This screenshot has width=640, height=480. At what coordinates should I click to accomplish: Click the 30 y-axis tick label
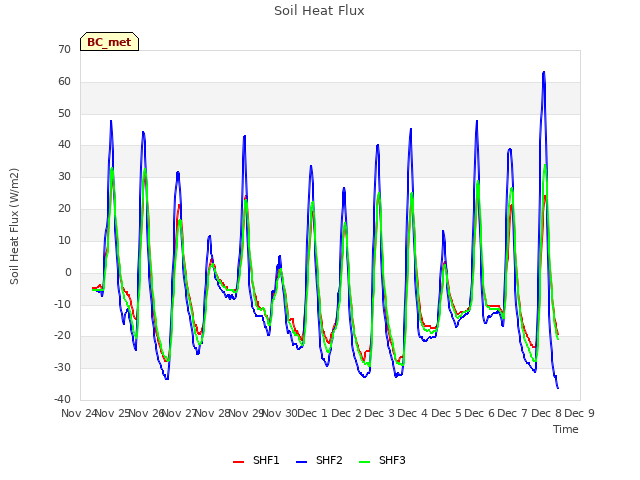point(64,176)
